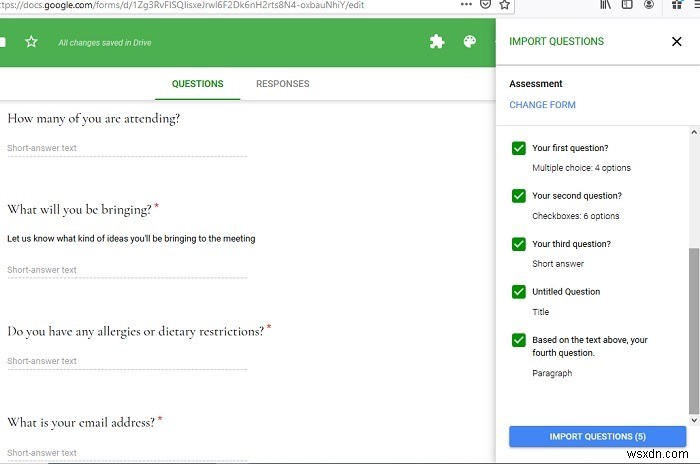Click the import panel scrollbar thumb
Image resolution: width=700 pixels, height=464 pixels.
point(694,331)
